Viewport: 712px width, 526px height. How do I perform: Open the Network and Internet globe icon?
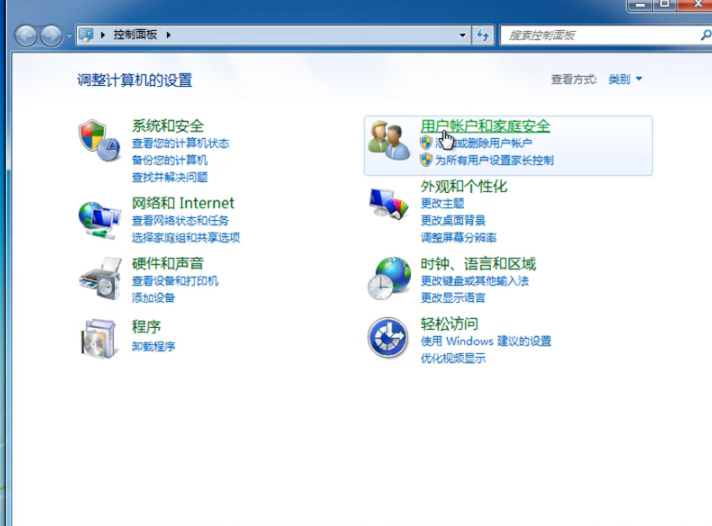[99, 220]
